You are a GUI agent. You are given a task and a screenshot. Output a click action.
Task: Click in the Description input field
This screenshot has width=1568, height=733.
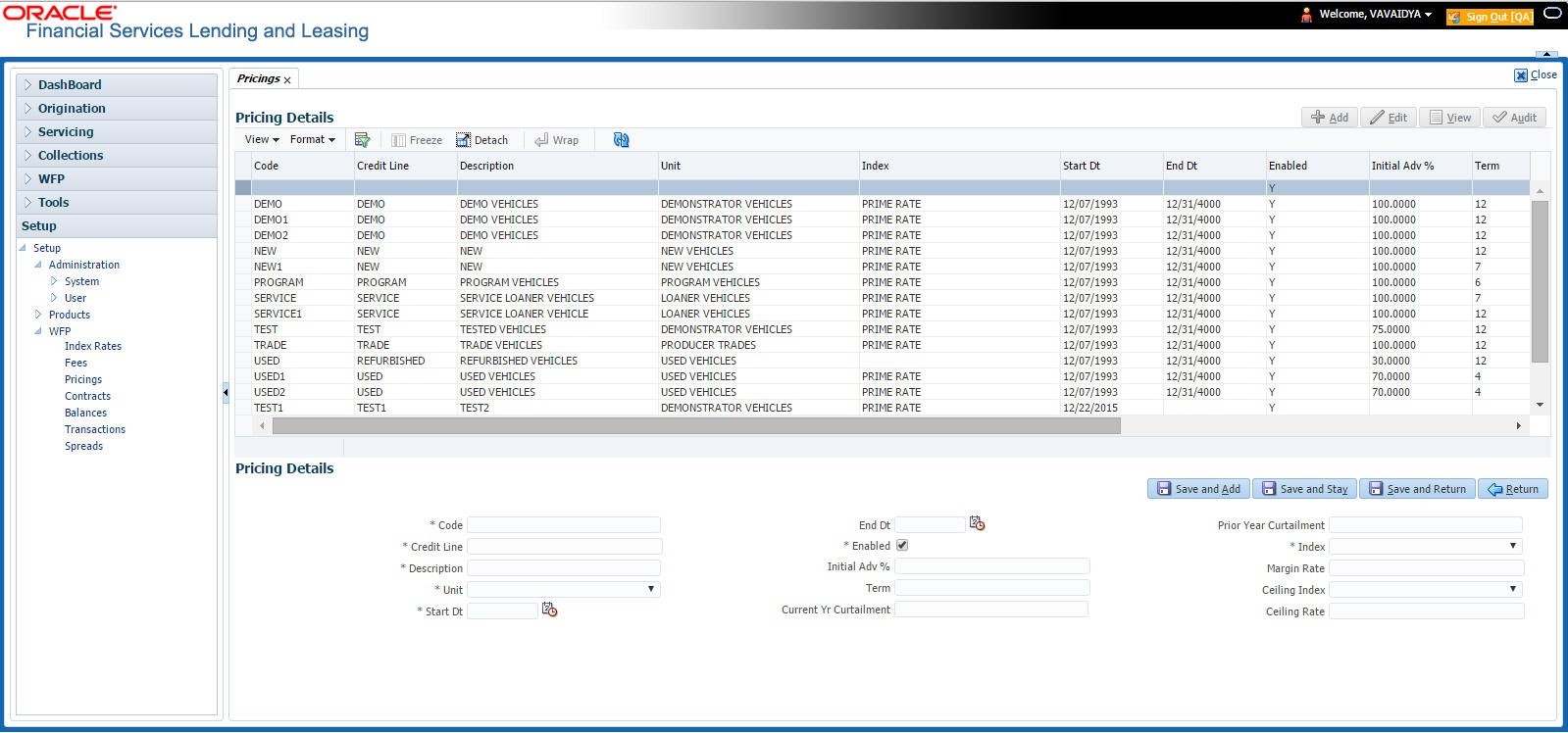click(564, 568)
